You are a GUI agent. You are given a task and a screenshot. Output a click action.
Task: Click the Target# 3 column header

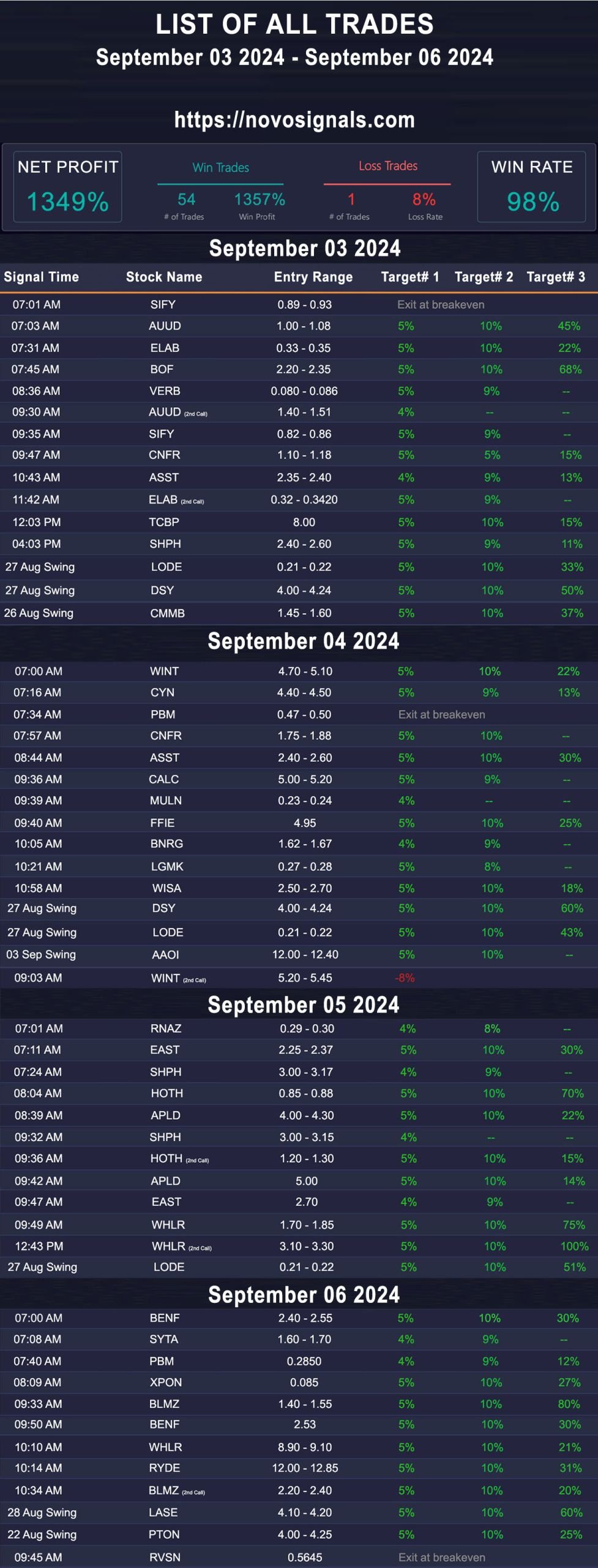coord(556,277)
